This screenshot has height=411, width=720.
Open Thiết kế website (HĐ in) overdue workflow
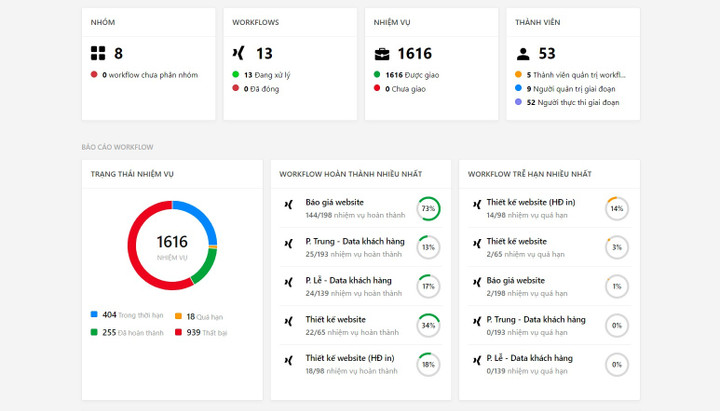[x=531, y=202]
